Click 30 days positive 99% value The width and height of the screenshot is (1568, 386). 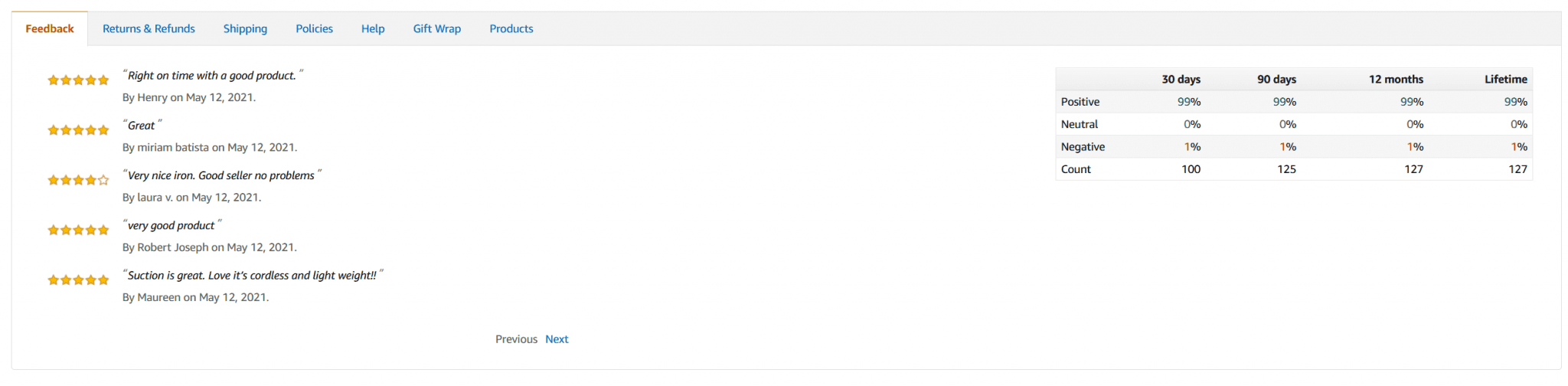pyautogui.click(x=1188, y=102)
